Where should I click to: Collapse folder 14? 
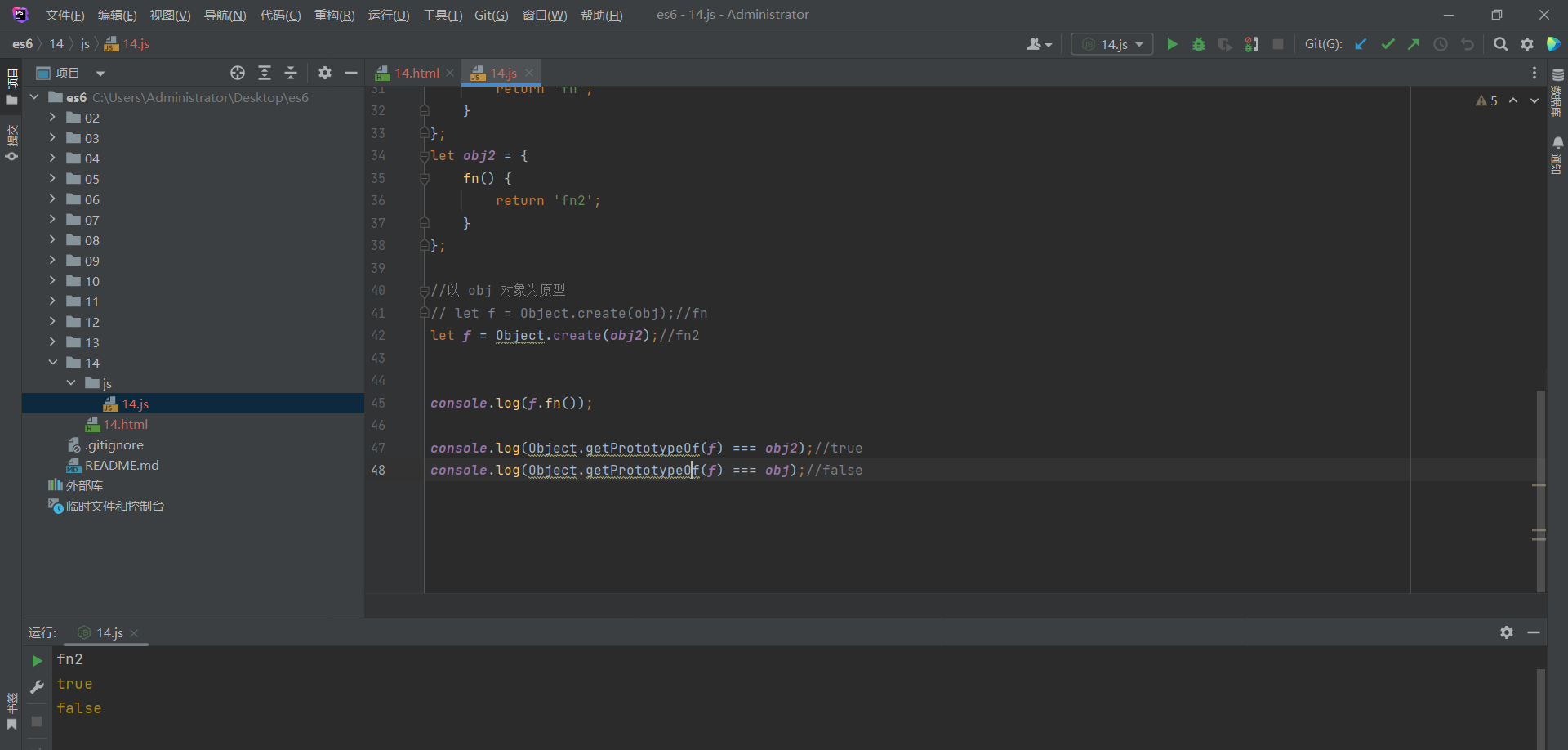pyautogui.click(x=52, y=363)
